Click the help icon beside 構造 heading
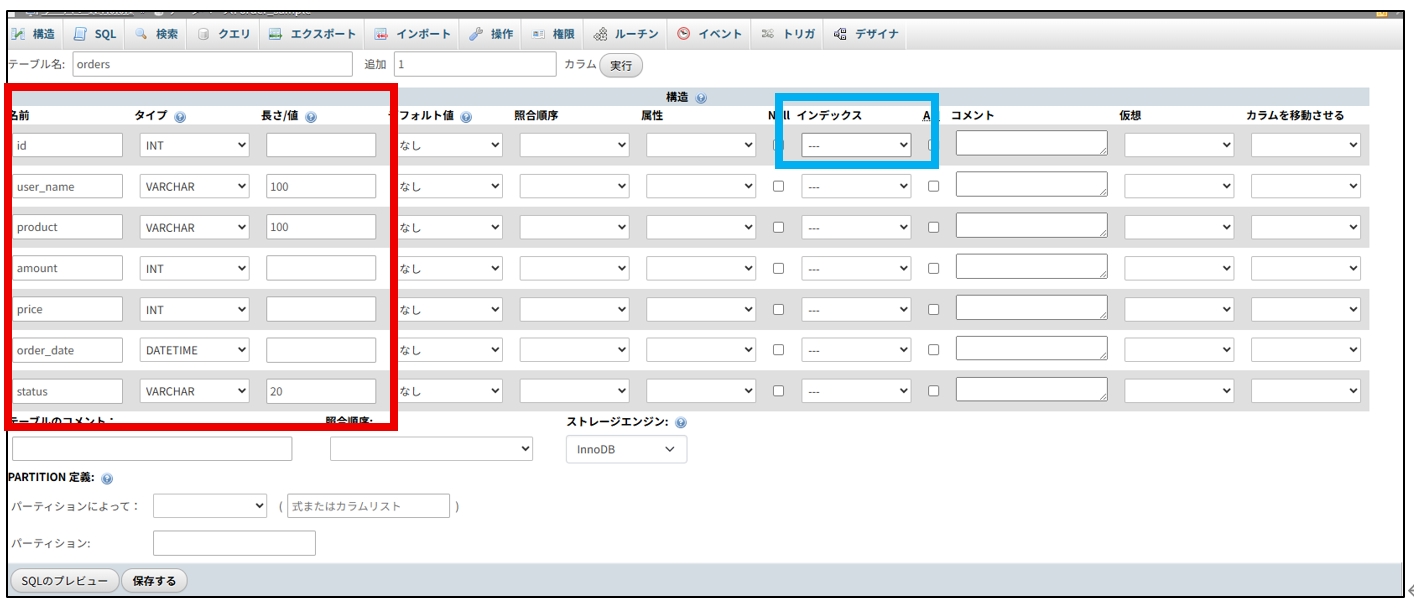 (700, 99)
